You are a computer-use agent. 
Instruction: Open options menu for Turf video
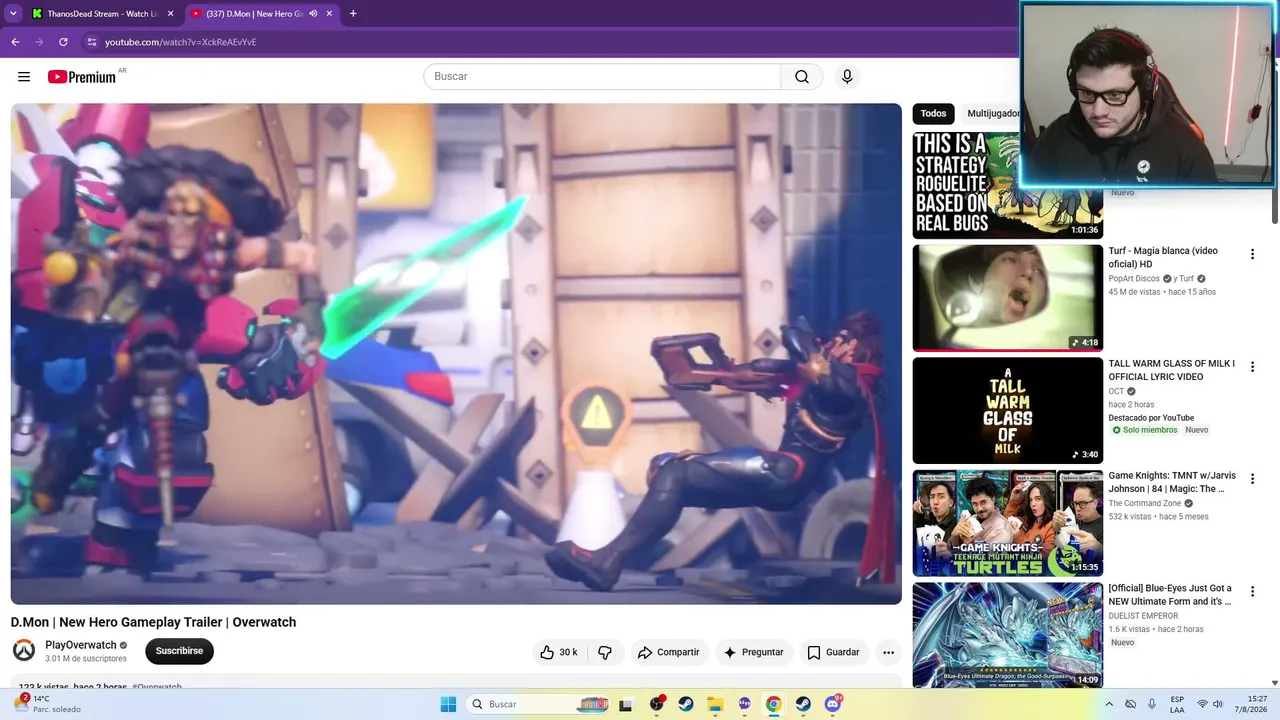click(1252, 254)
